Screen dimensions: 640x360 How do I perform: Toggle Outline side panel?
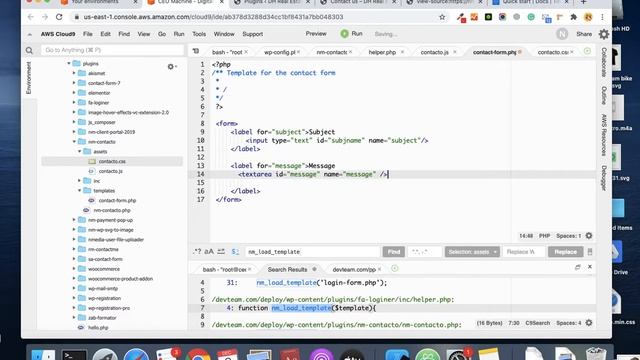click(x=604, y=96)
